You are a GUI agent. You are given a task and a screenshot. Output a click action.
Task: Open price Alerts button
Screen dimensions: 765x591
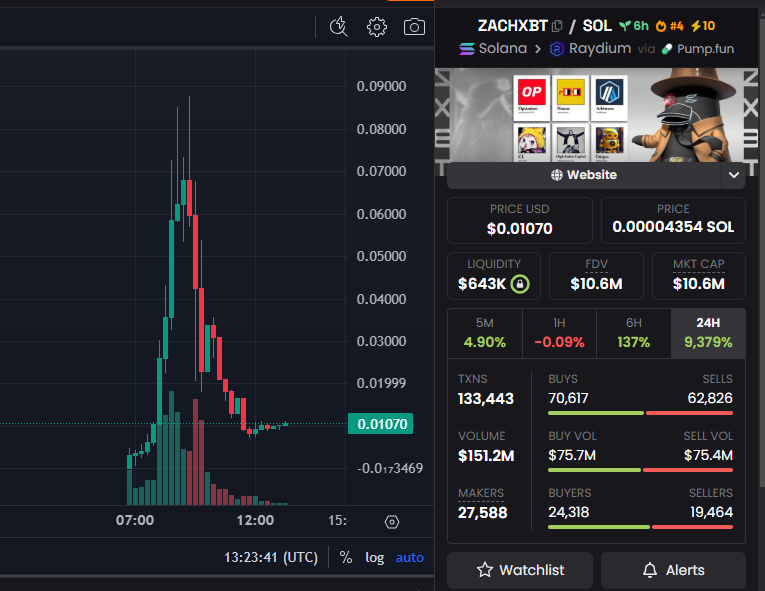pyautogui.click(x=673, y=570)
